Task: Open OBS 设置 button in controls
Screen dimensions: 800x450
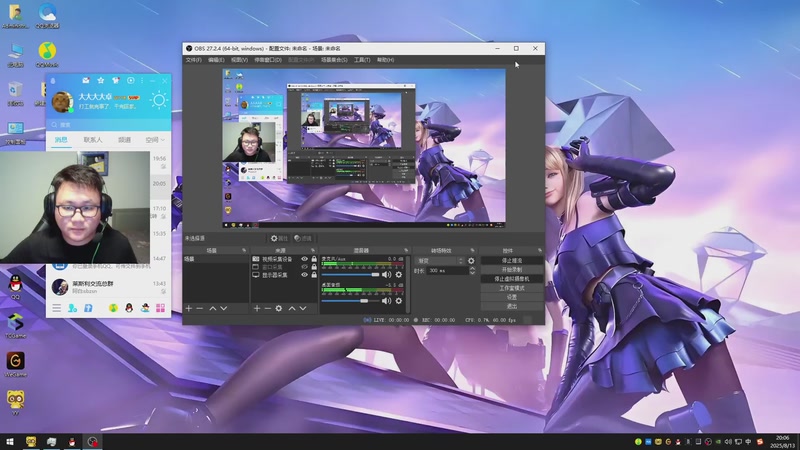Action: tap(512, 297)
